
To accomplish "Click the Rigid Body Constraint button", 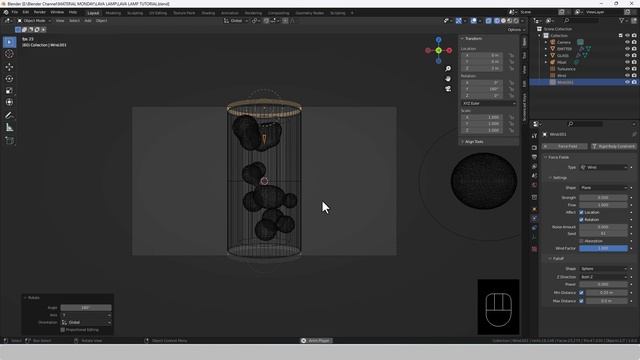I will pyautogui.click(x=613, y=146).
